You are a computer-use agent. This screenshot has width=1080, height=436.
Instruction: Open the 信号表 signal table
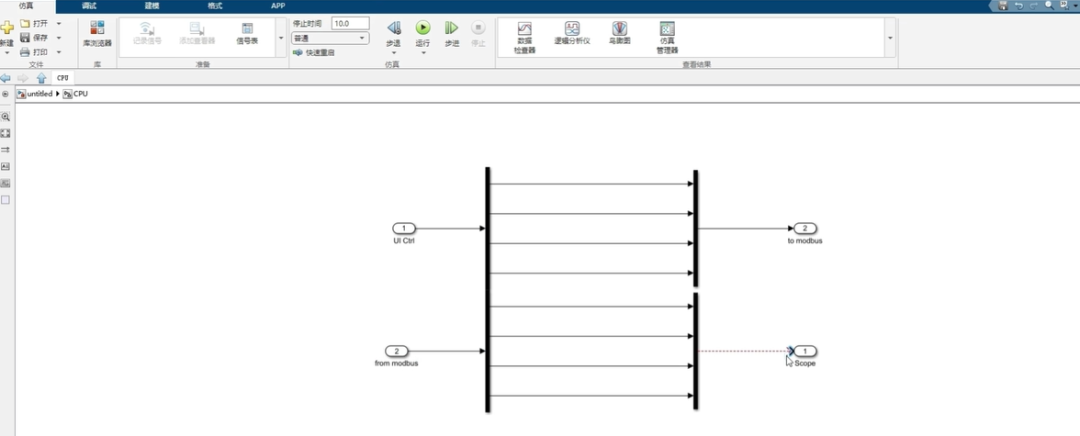[x=247, y=34]
